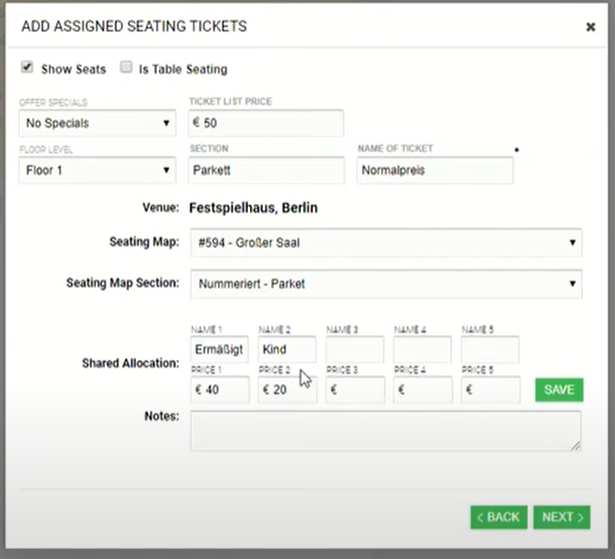Select the Name 2 field containing Kind
The image size is (615, 559).
pos(287,350)
